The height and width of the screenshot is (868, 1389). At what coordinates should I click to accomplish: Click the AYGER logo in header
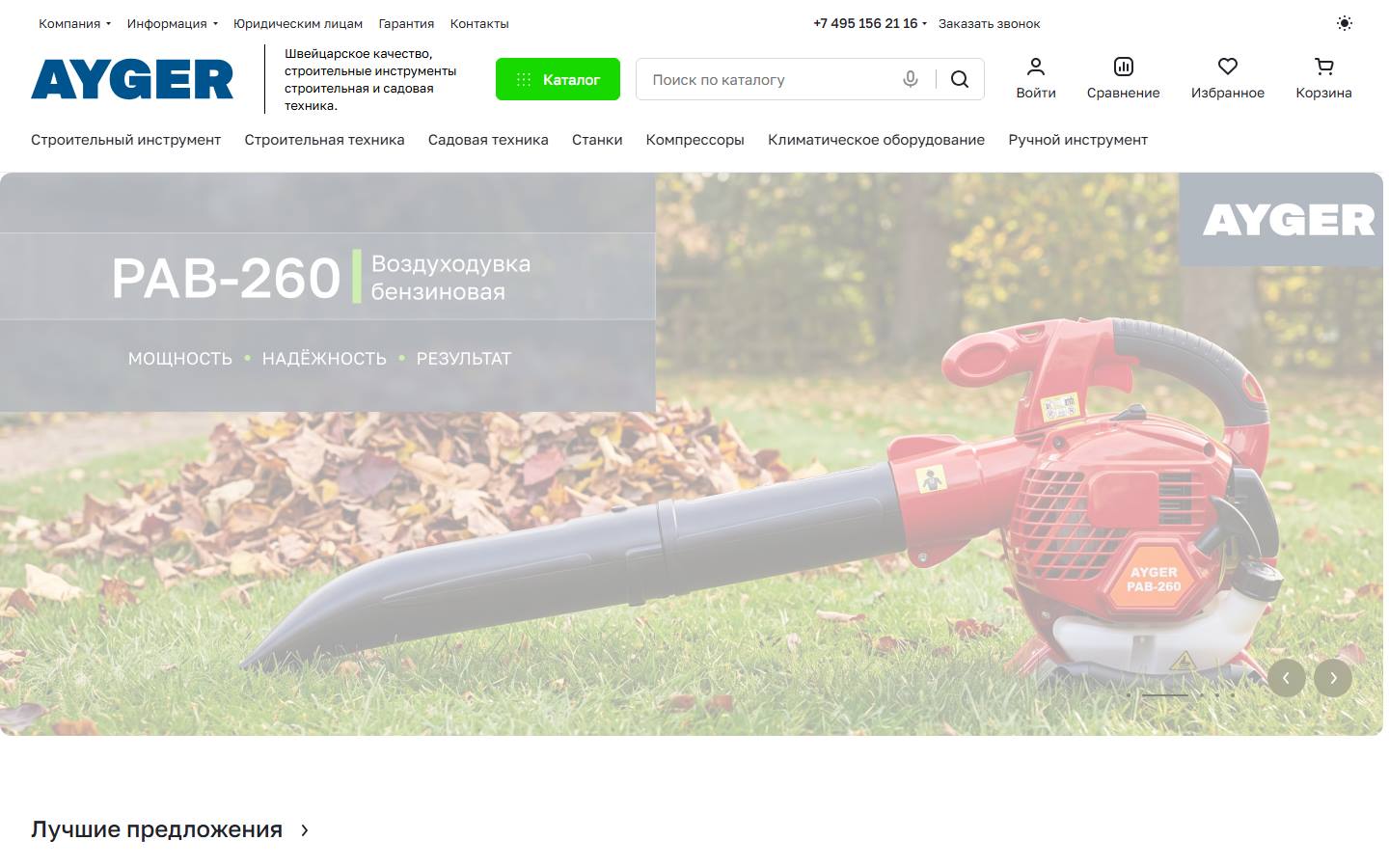132,79
